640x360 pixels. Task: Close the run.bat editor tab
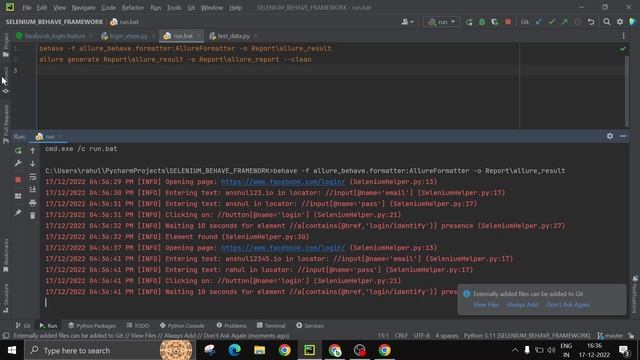[x=198, y=36]
